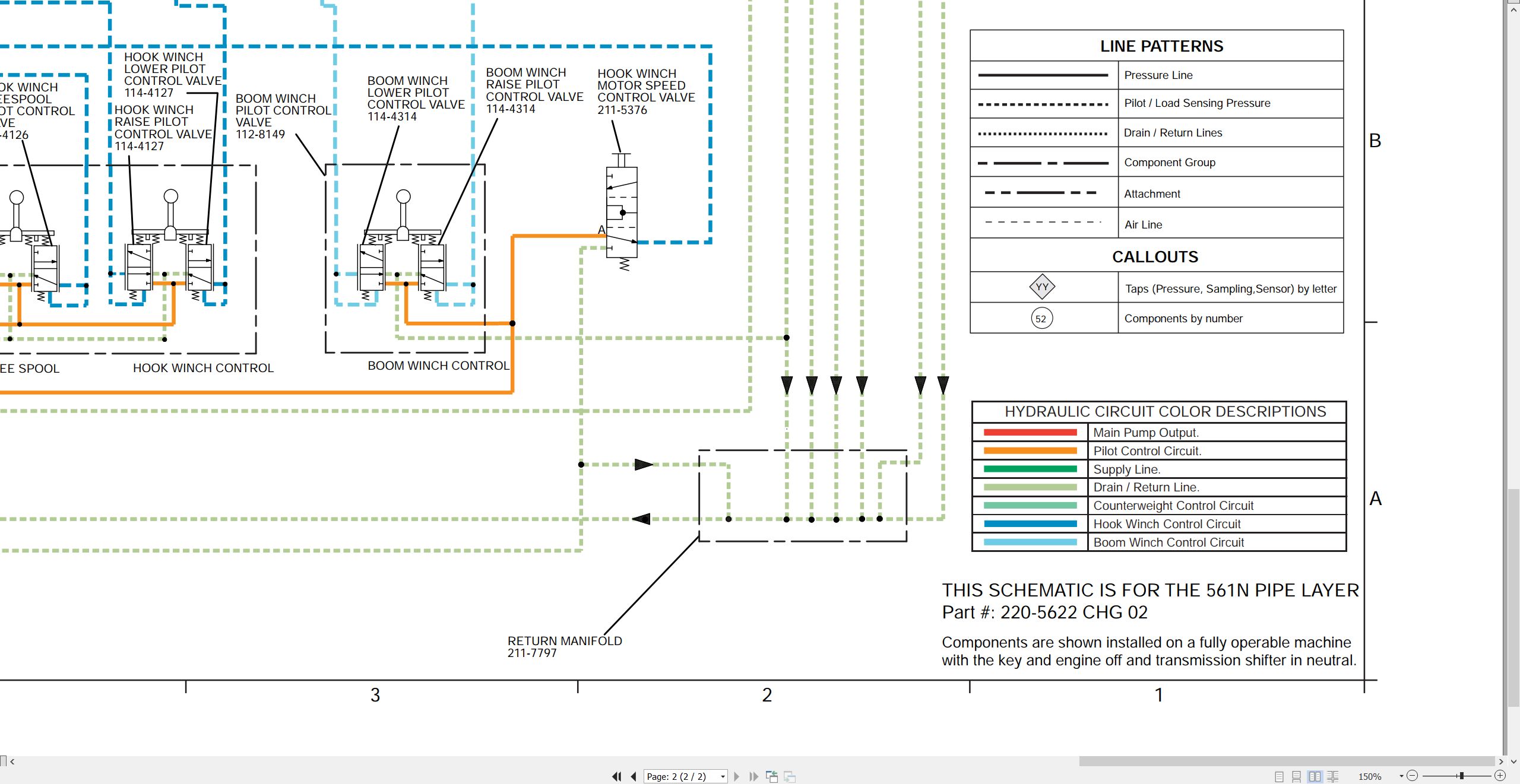Click the scroll down arrow

pyautogui.click(x=1513, y=761)
